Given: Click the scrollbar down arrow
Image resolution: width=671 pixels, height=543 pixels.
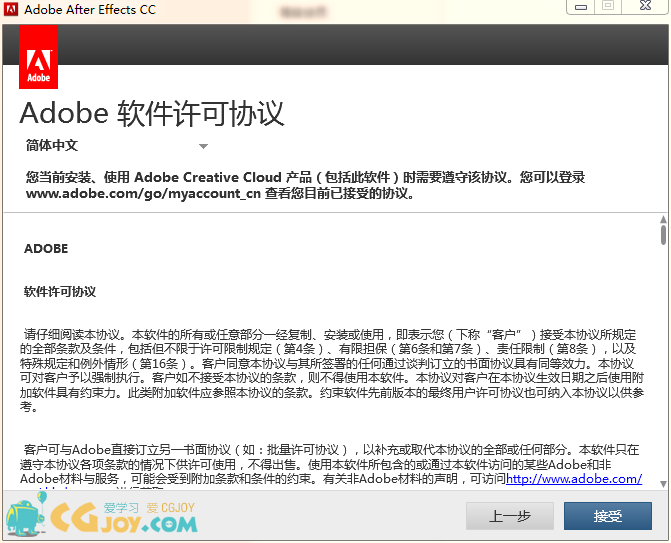Looking at the screenshot, I should [x=663, y=484].
